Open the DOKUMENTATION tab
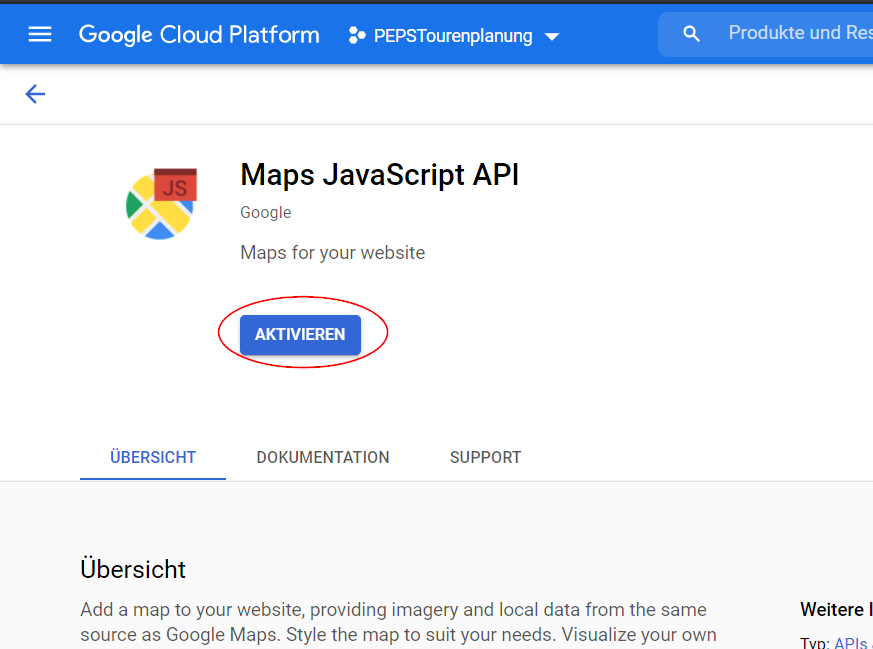 (x=323, y=457)
